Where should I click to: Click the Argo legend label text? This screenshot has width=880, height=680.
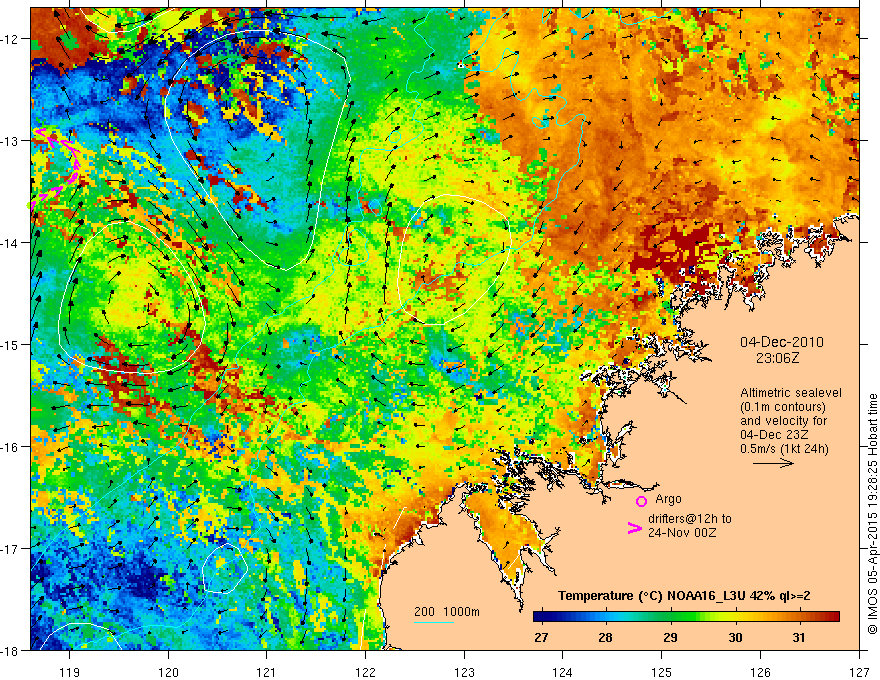point(668,499)
